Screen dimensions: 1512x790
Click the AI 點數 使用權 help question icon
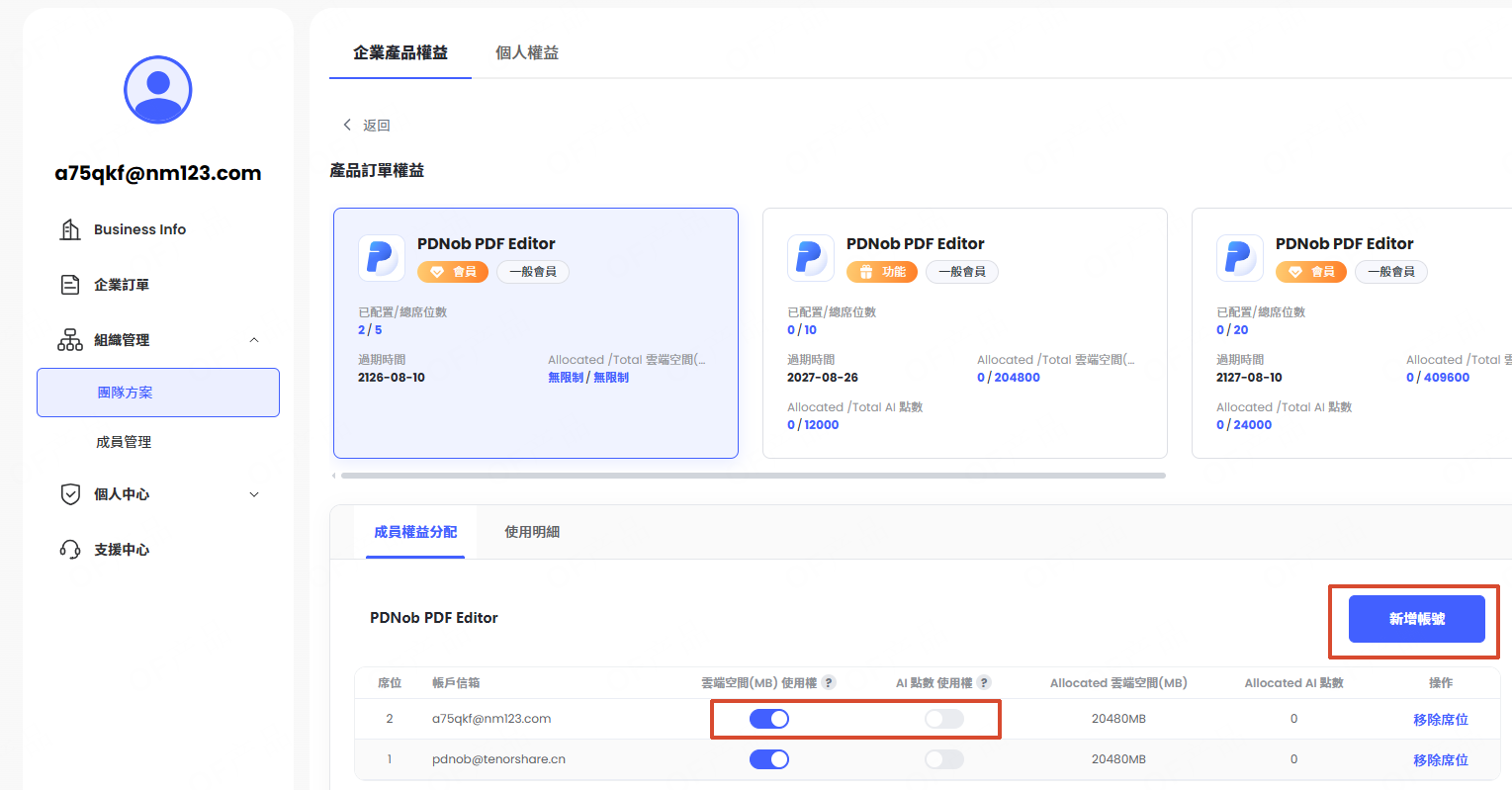pyautogui.click(x=984, y=682)
